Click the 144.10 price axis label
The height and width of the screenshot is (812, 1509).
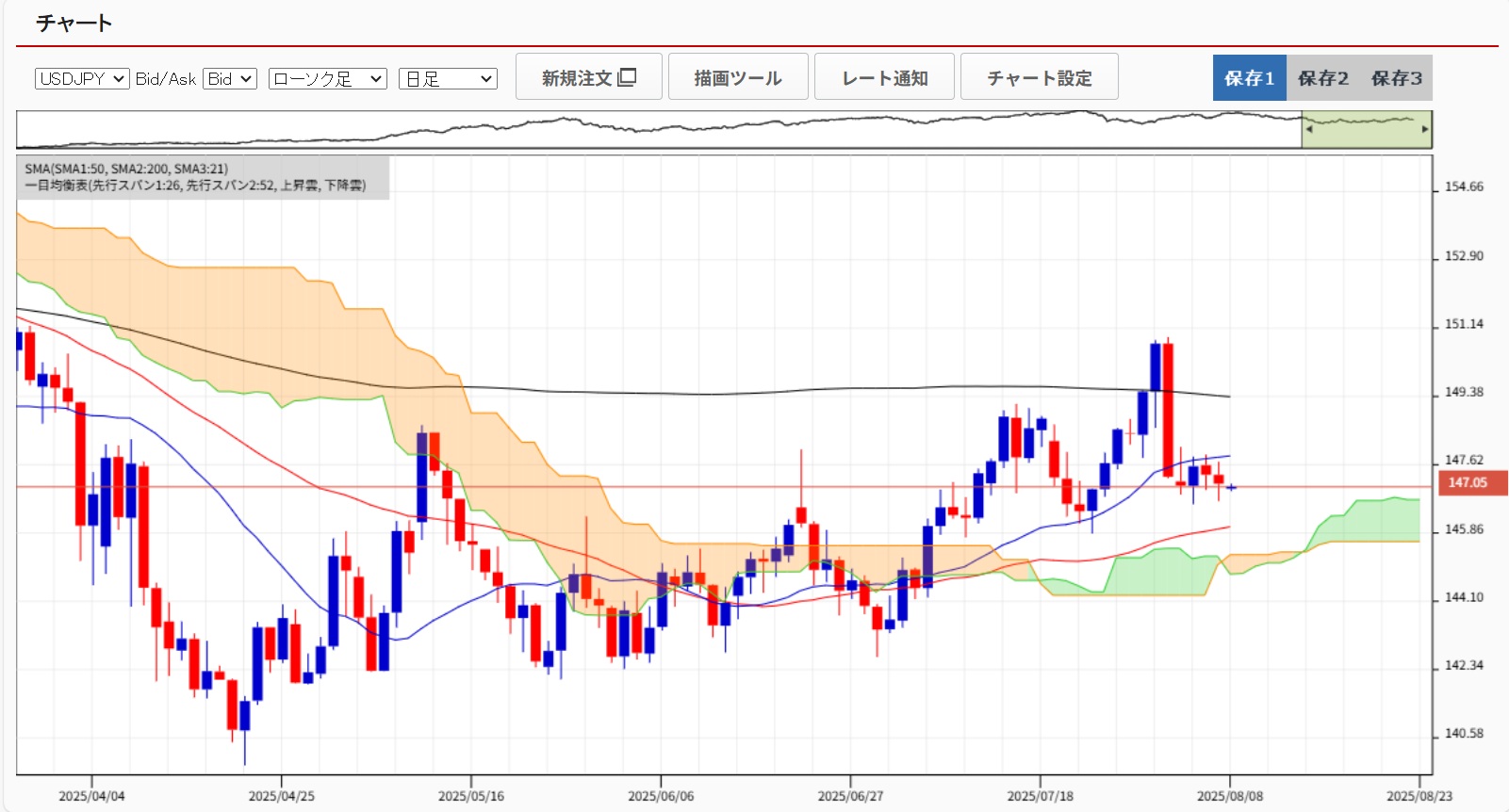1464,597
